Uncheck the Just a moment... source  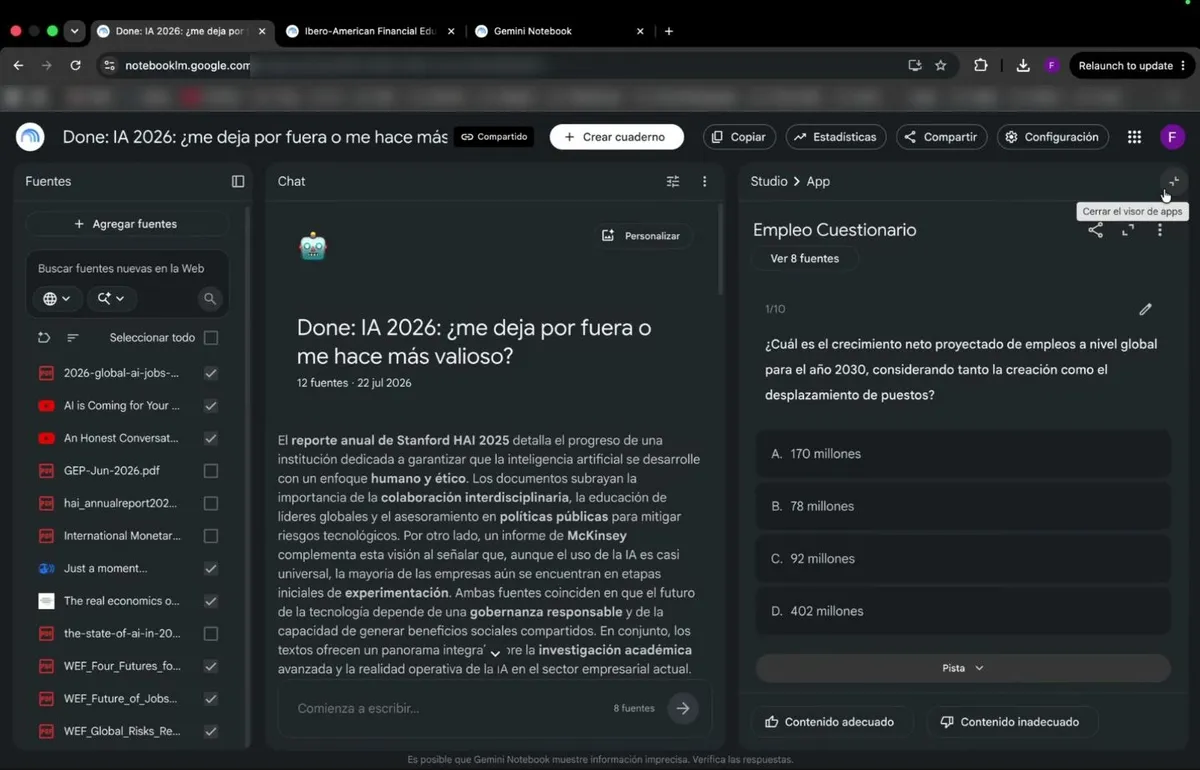[211, 568]
